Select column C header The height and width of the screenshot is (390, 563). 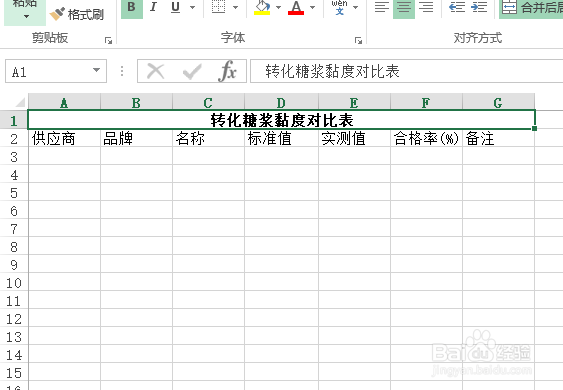pos(208,103)
